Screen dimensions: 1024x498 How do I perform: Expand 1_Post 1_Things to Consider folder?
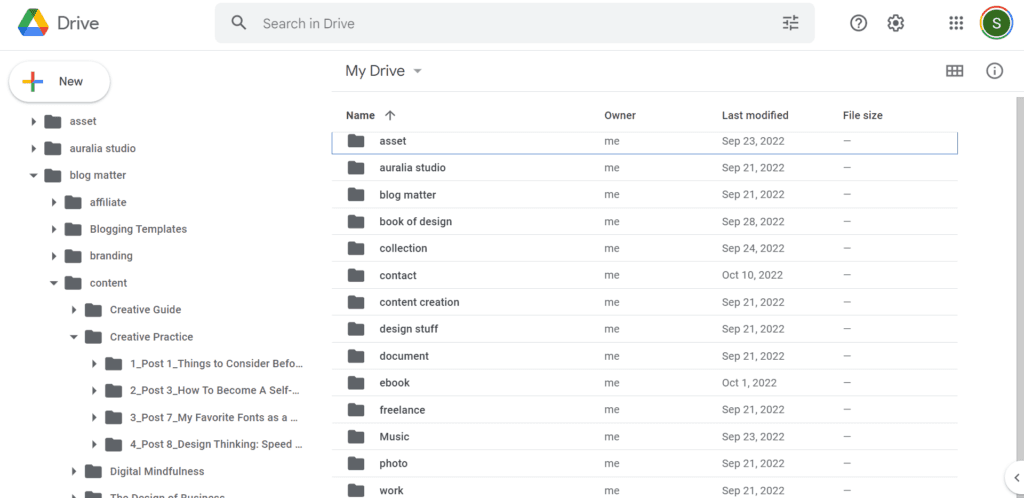pos(95,364)
